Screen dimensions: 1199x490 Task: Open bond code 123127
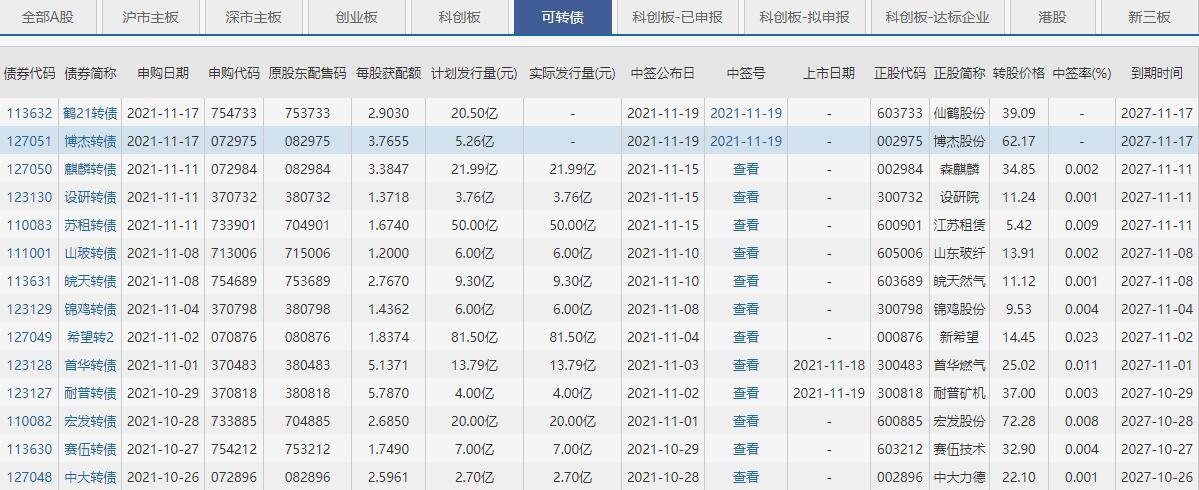click(x=30, y=394)
